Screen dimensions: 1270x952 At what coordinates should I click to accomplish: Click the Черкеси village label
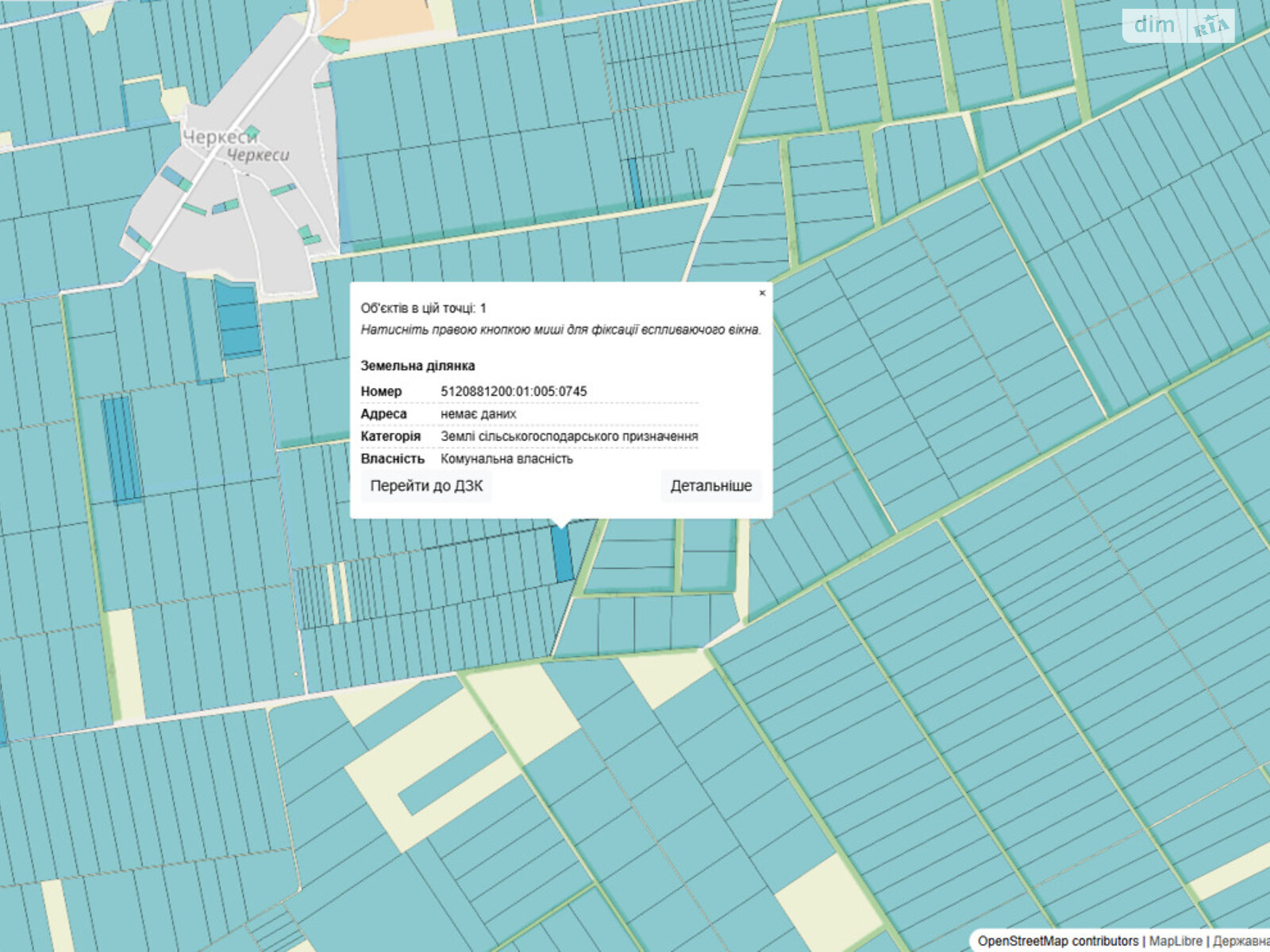(220, 138)
